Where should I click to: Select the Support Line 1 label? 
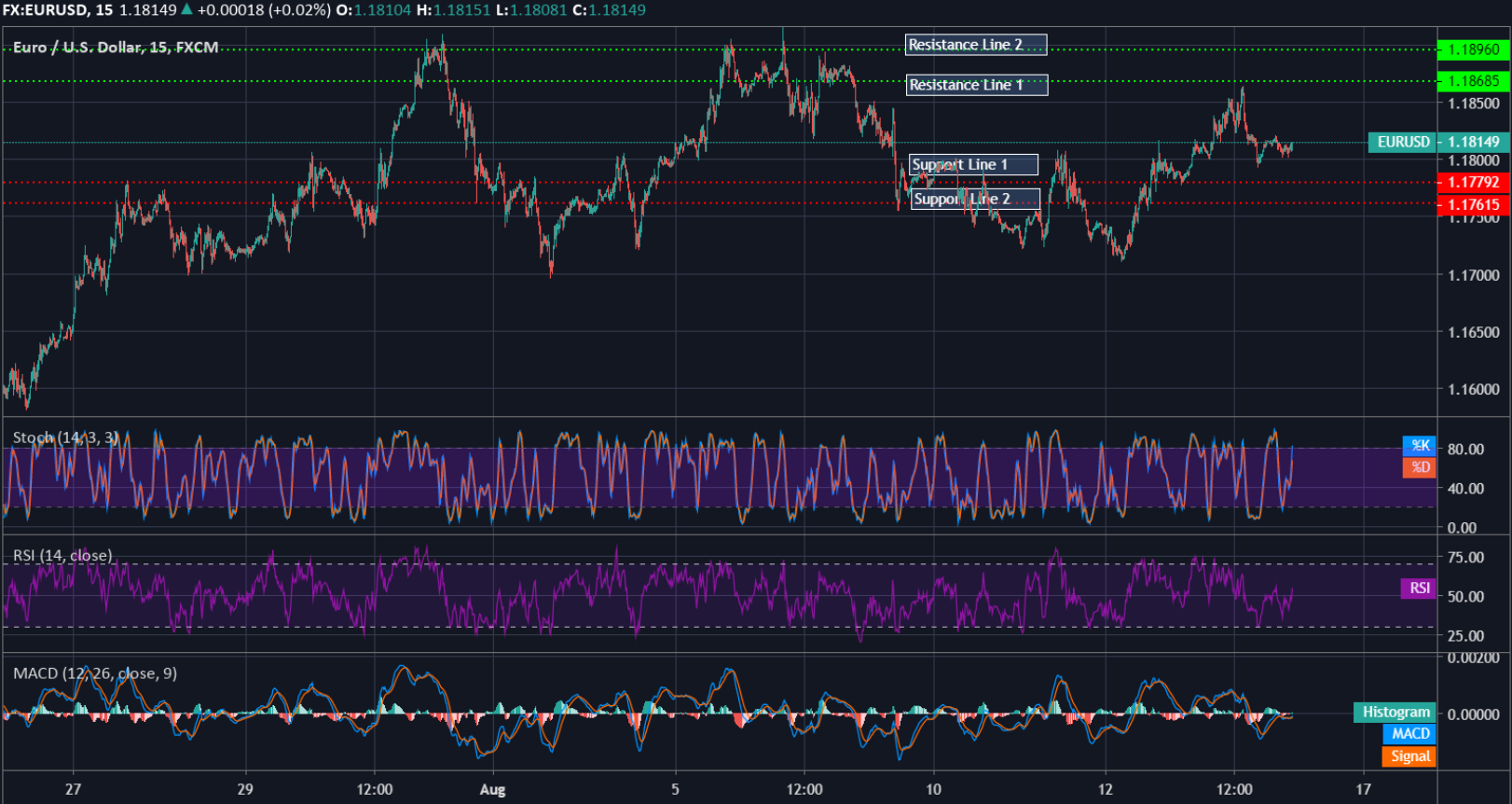tap(973, 165)
